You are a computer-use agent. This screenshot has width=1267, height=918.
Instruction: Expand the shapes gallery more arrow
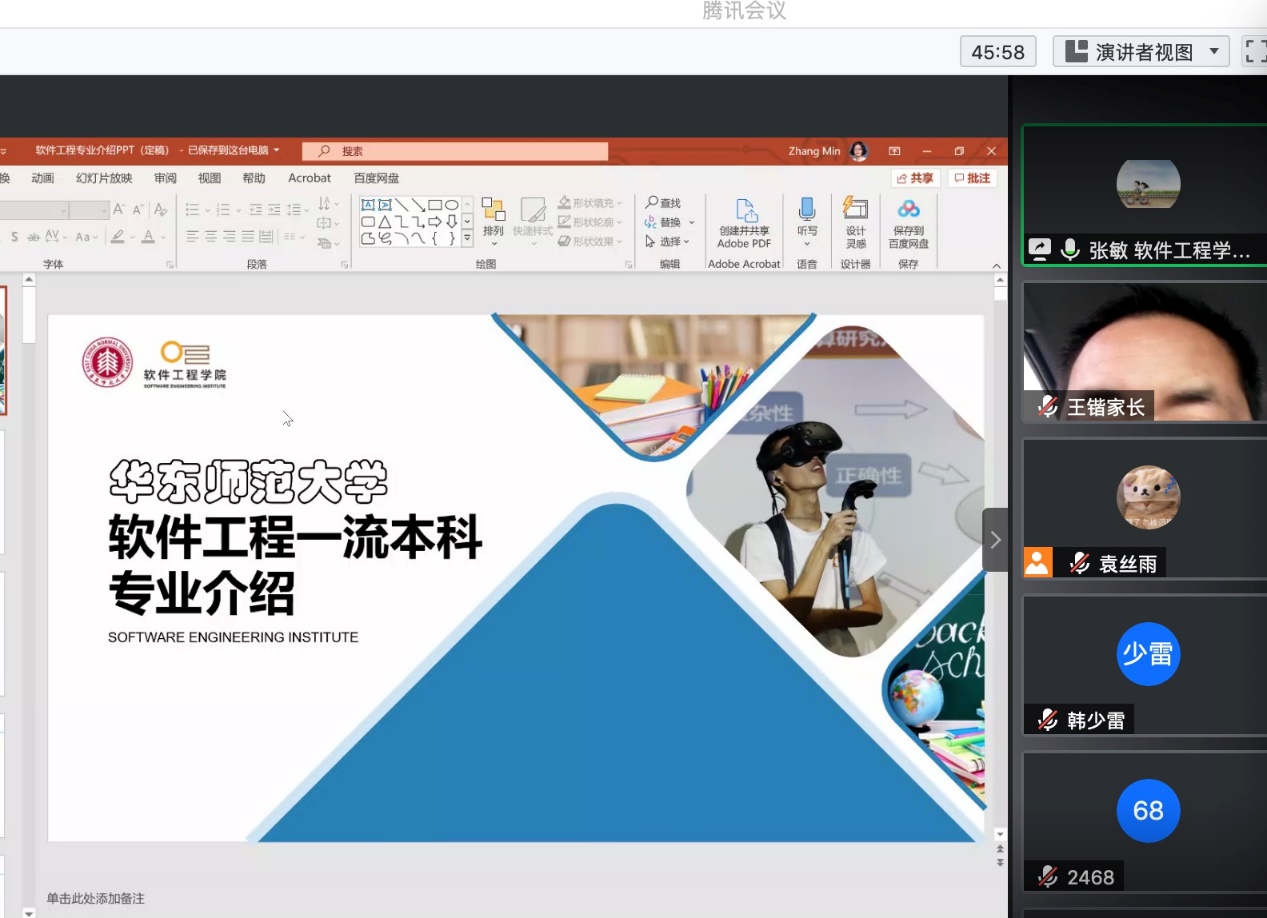(467, 240)
